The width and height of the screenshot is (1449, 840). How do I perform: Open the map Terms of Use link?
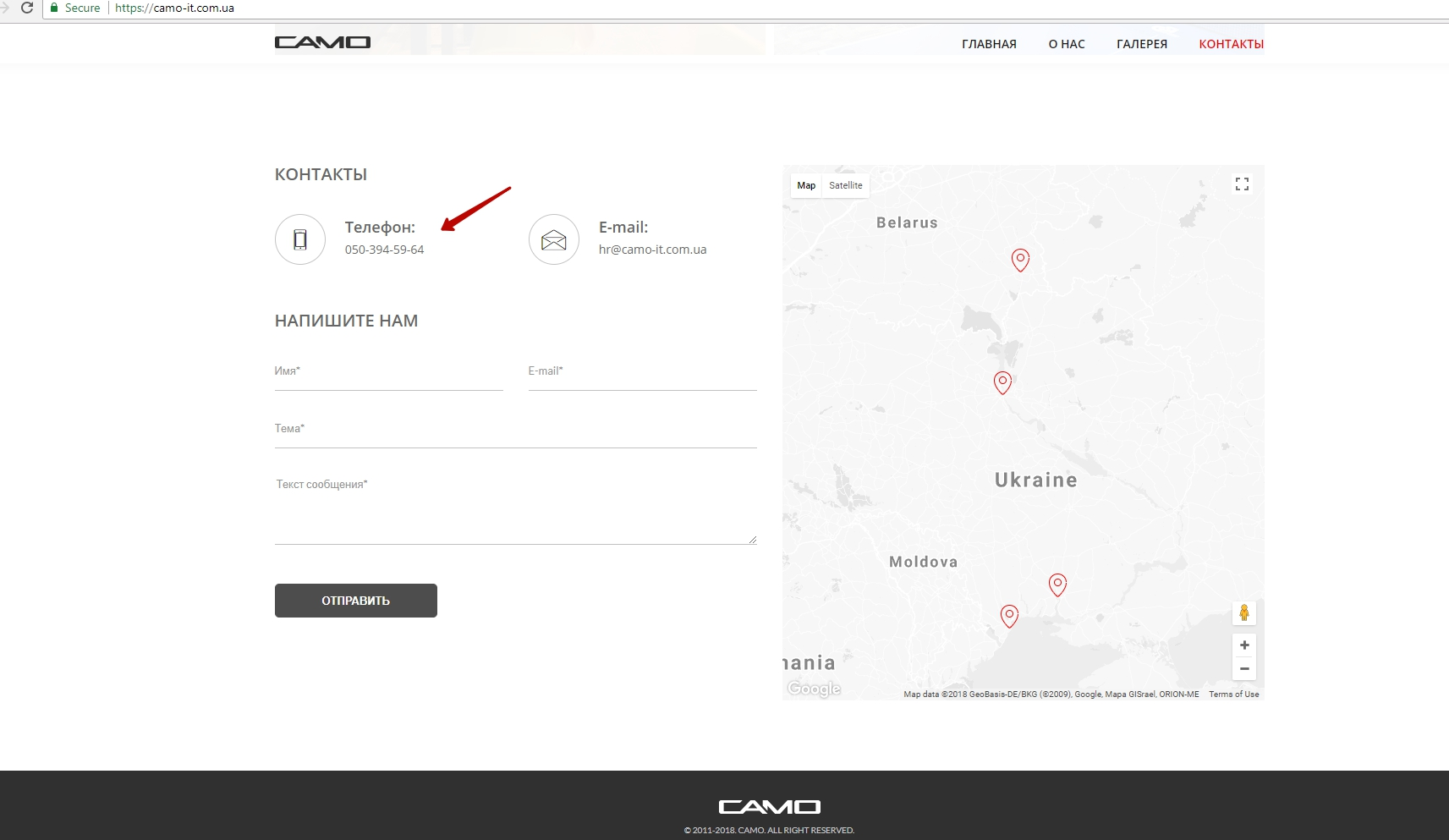(x=1233, y=695)
